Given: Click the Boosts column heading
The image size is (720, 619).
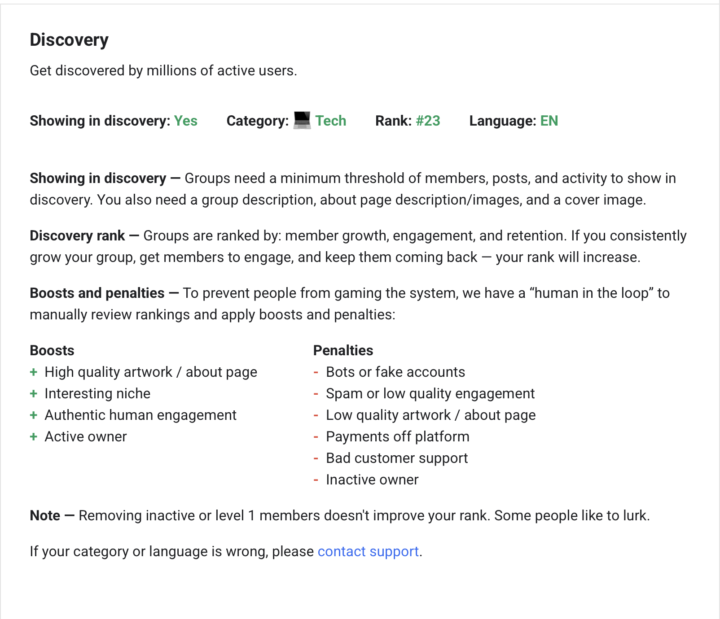Looking at the screenshot, I should pos(52,351).
